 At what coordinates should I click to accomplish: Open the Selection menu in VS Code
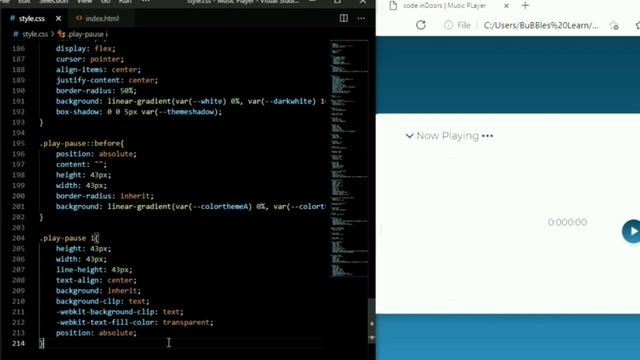click(53, 2)
